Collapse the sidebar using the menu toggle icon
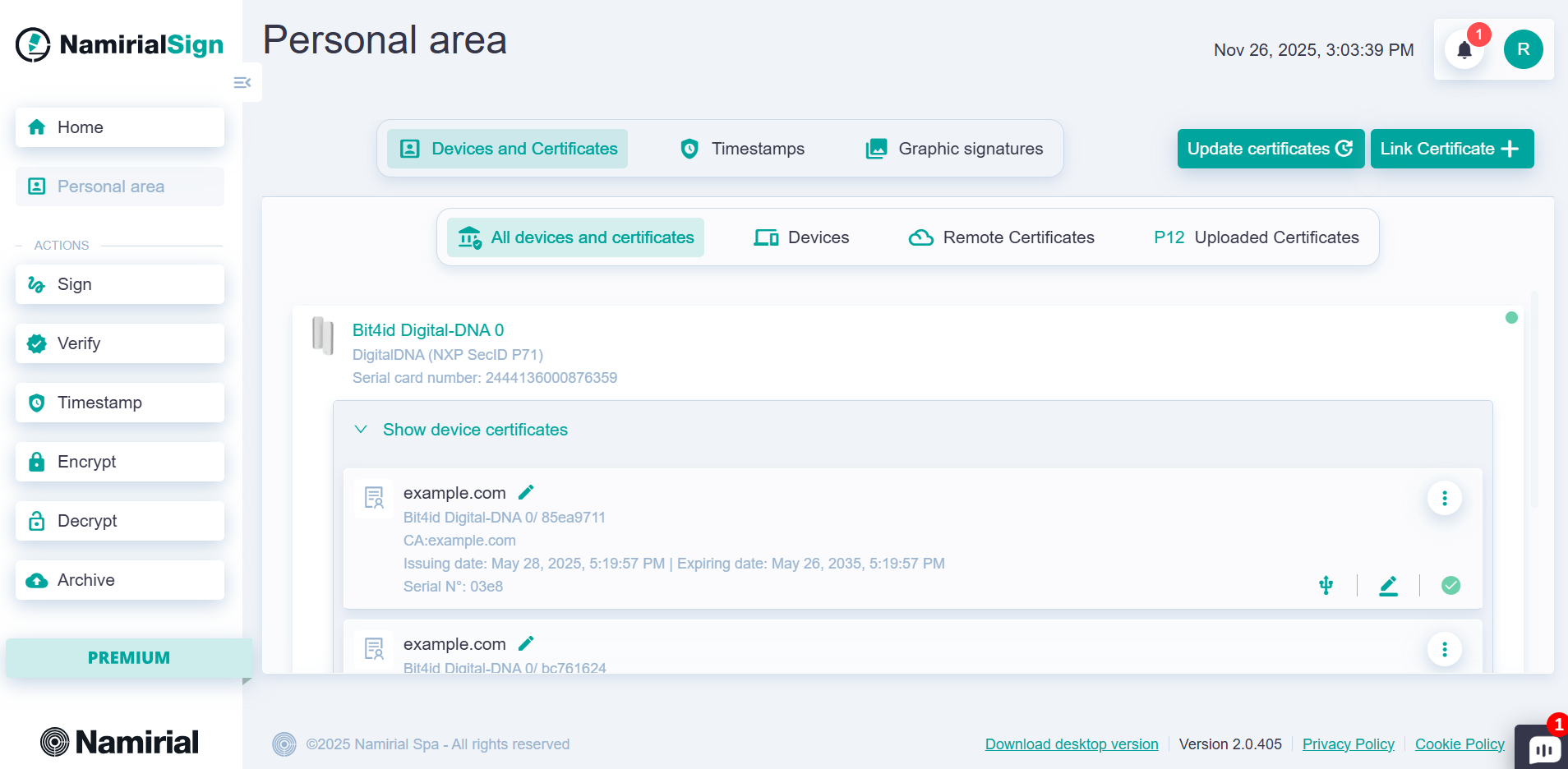The width and height of the screenshot is (1568, 769). (x=242, y=82)
